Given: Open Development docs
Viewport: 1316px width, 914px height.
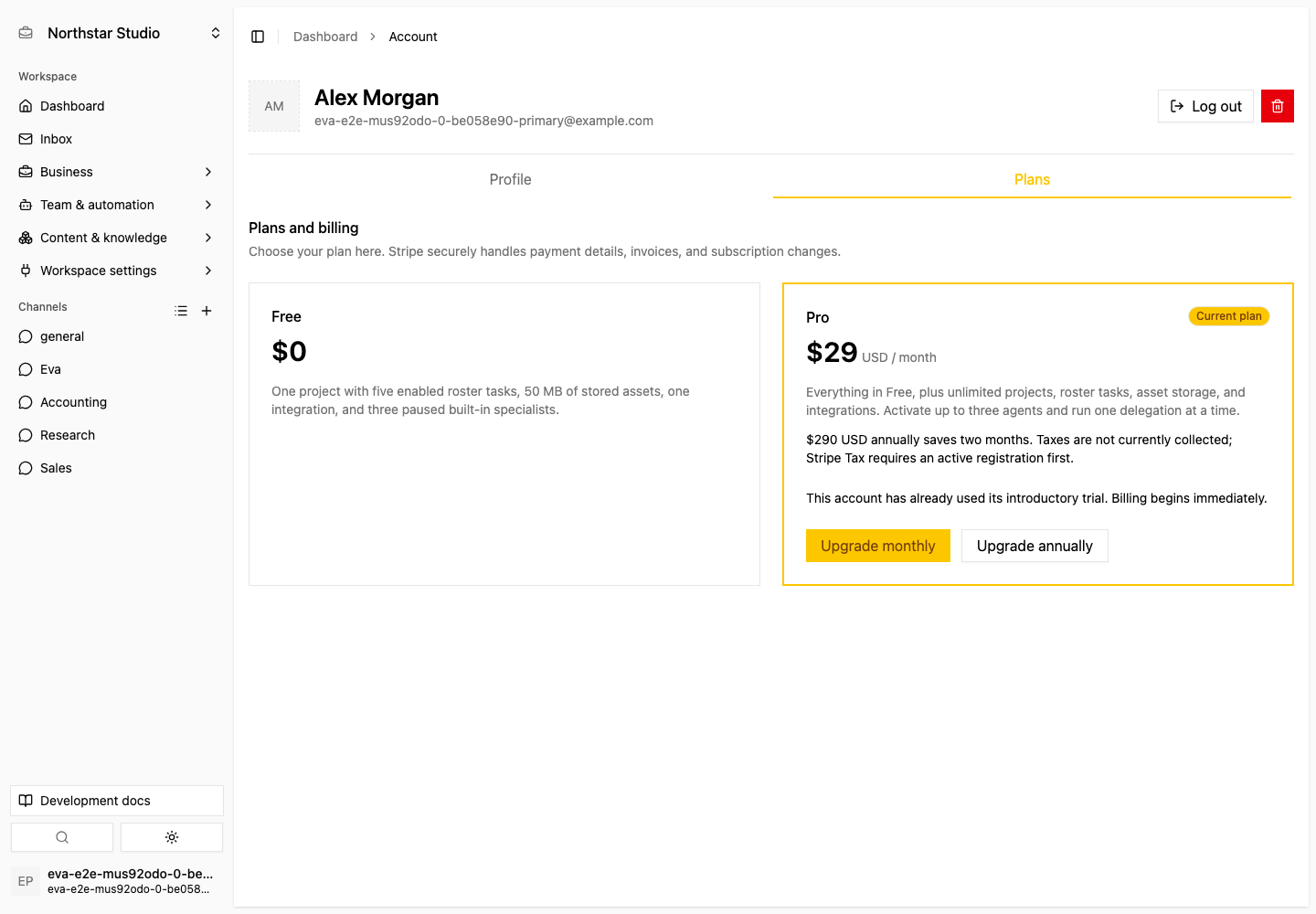Looking at the screenshot, I should pyautogui.click(x=117, y=801).
